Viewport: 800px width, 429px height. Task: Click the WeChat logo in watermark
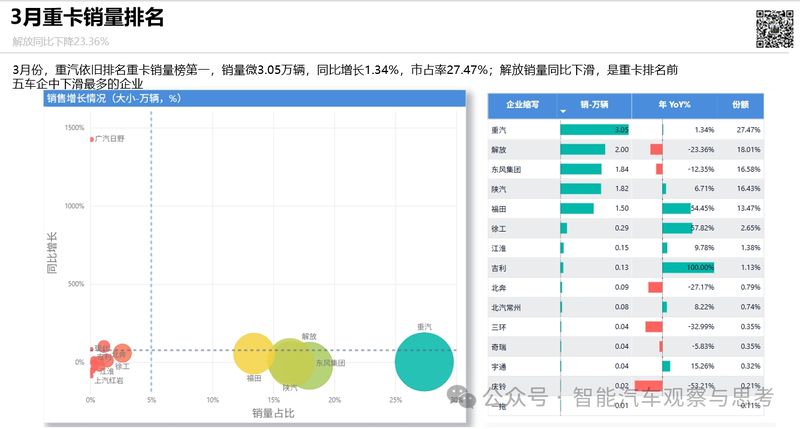click(x=463, y=397)
